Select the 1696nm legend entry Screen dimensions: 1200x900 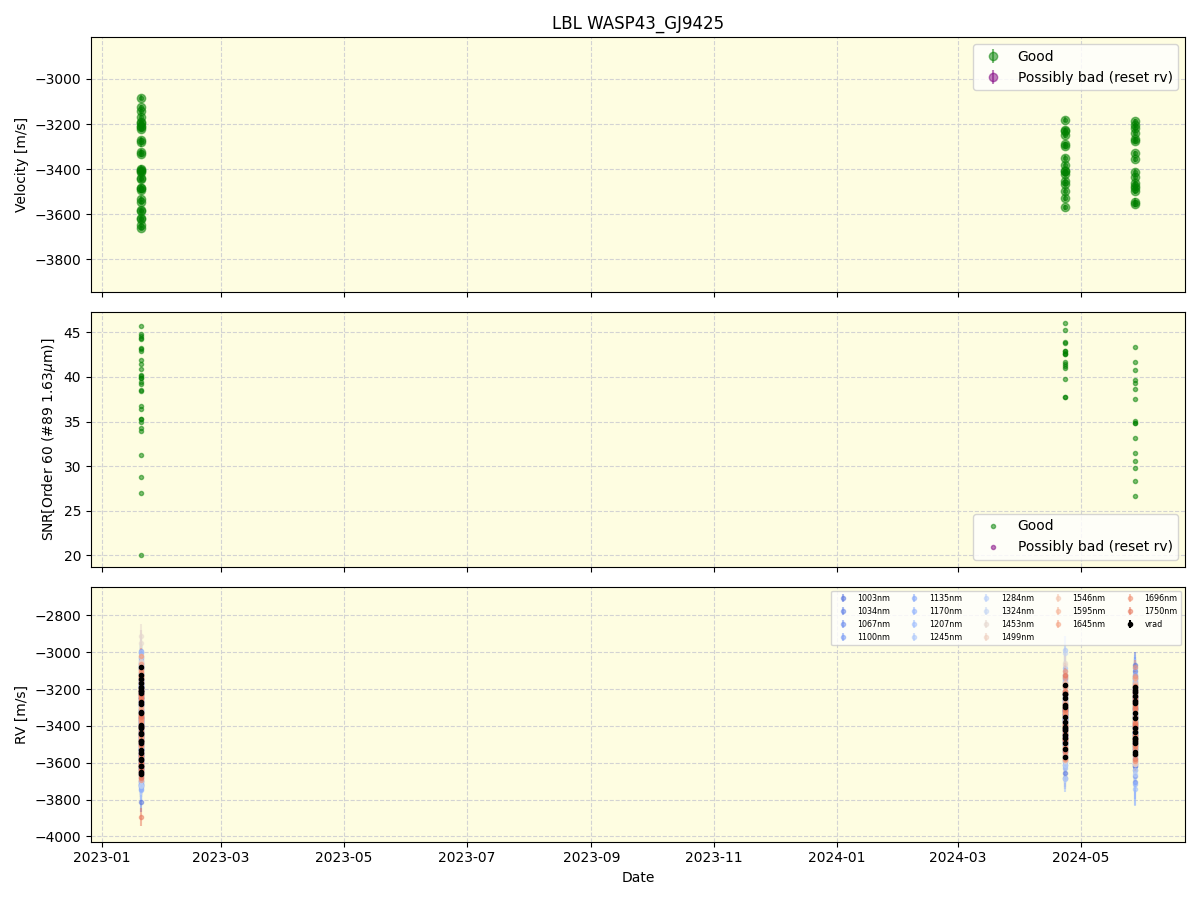coord(1160,598)
